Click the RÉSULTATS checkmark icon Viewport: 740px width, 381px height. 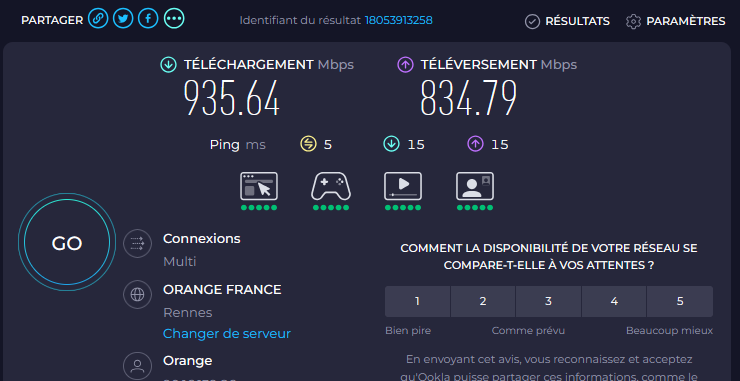tap(532, 22)
